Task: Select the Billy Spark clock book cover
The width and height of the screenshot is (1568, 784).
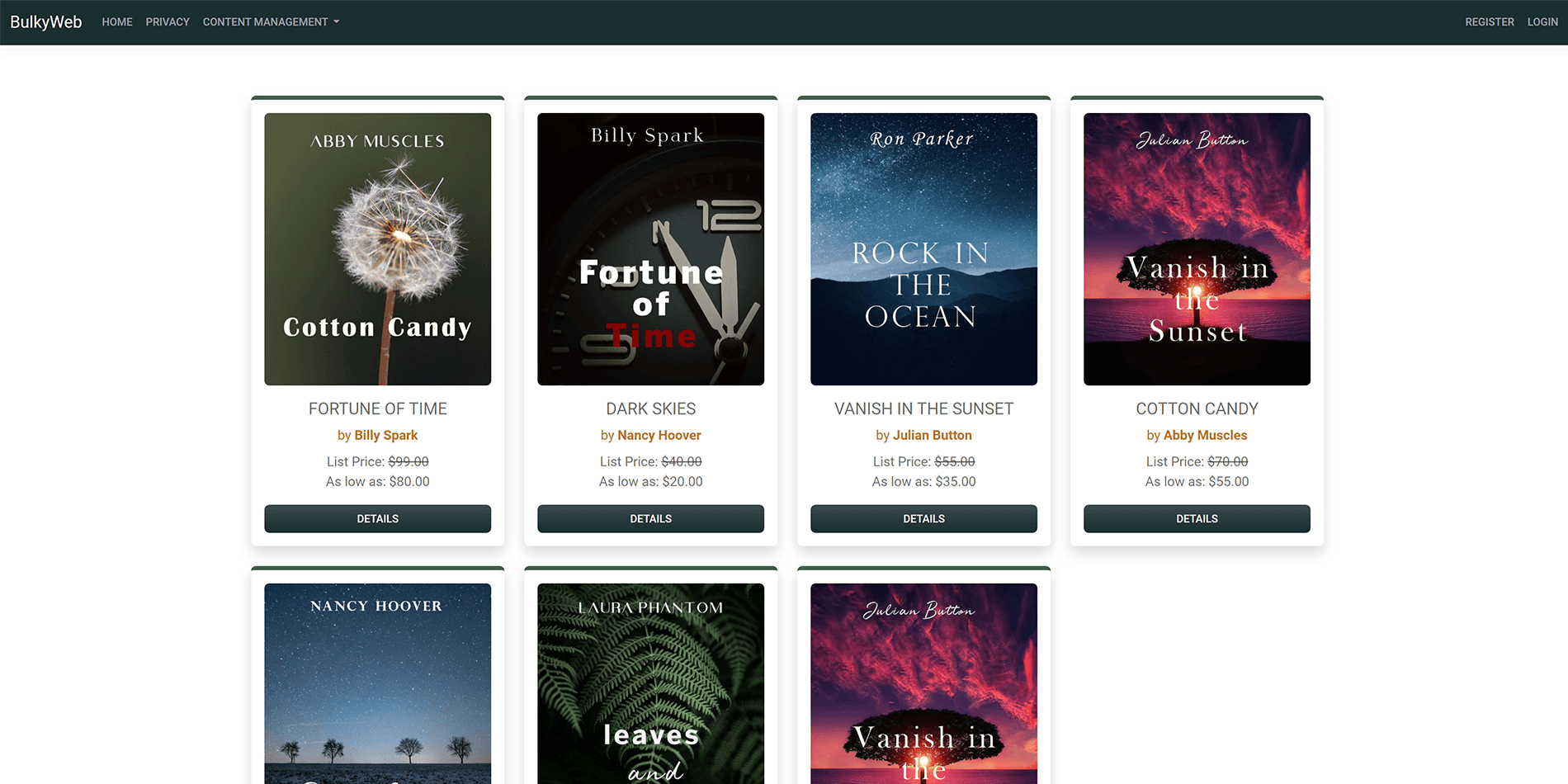Action: click(x=651, y=249)
